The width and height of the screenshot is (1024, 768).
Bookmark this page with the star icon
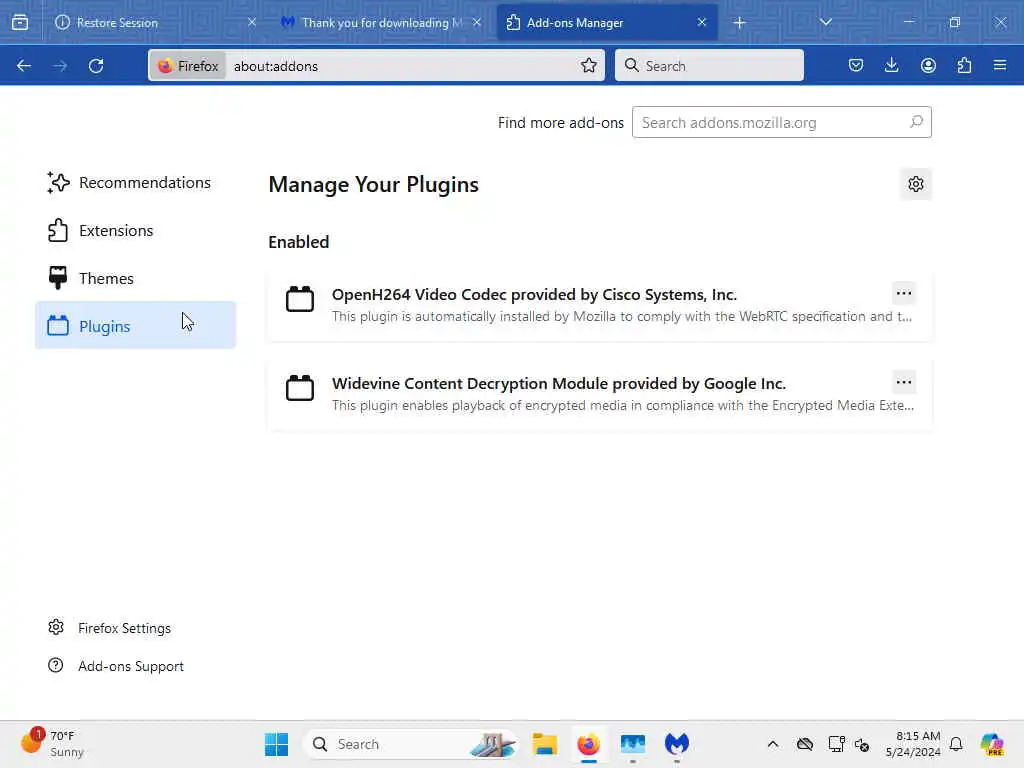pos(588,65)
